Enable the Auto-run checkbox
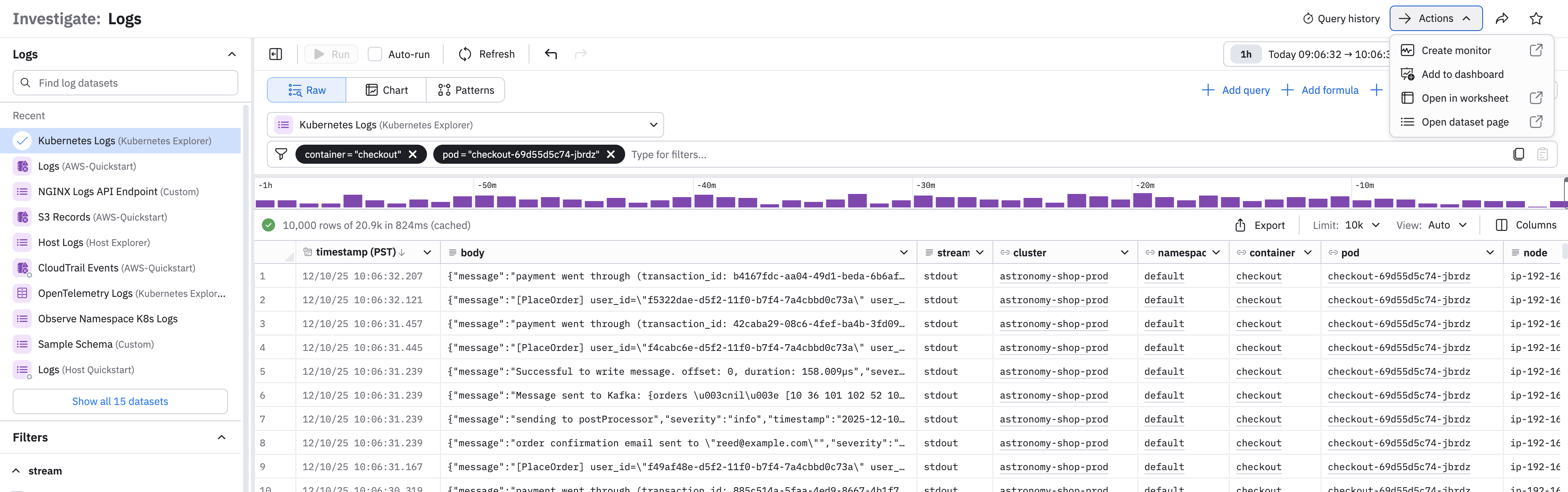This screenshot has width=1568, height=492. pyautogui.click(x=375, y=54)
